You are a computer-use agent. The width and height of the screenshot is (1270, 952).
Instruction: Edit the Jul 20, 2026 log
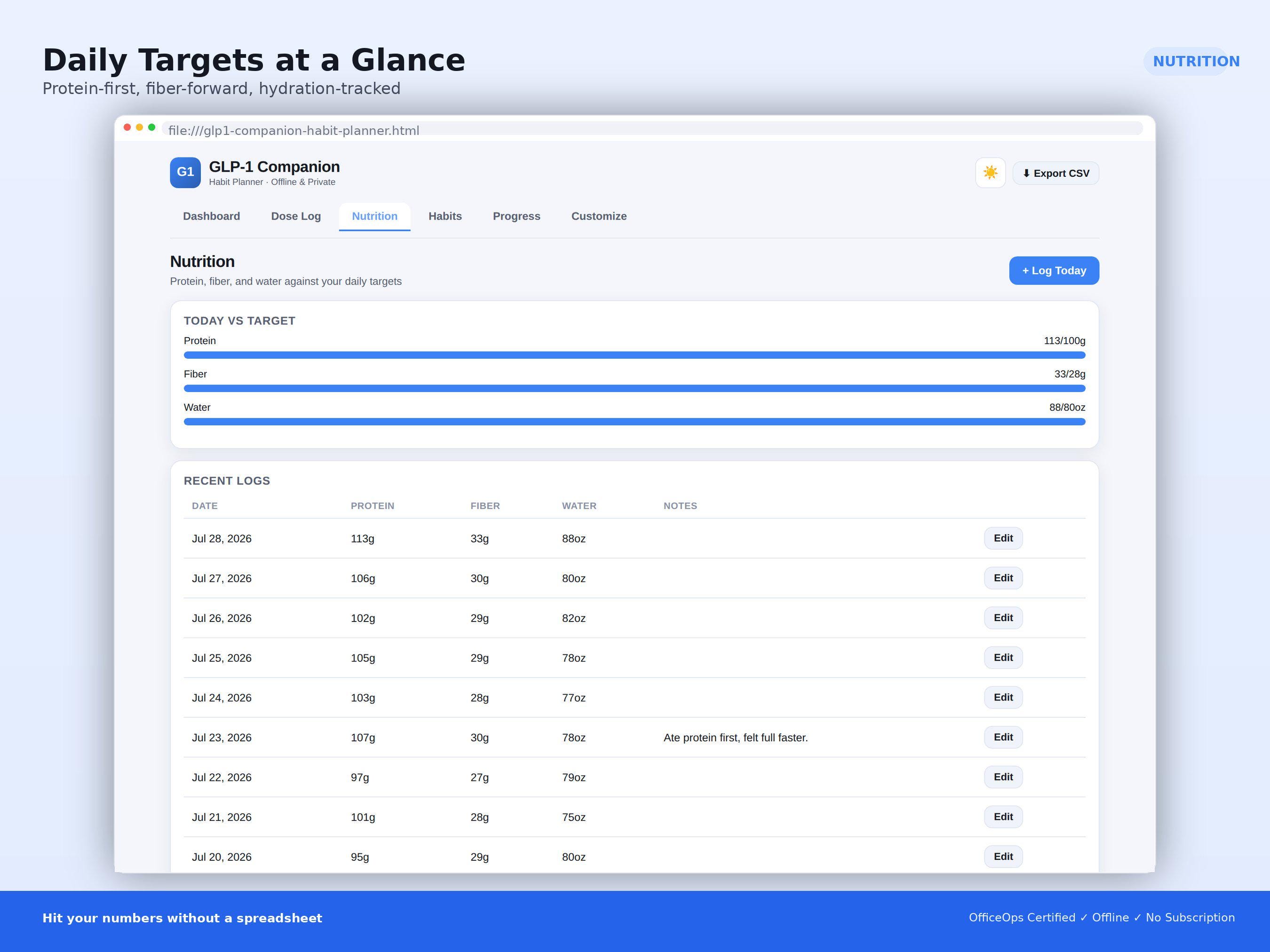pyautogui.click(x=1003, y=857)
